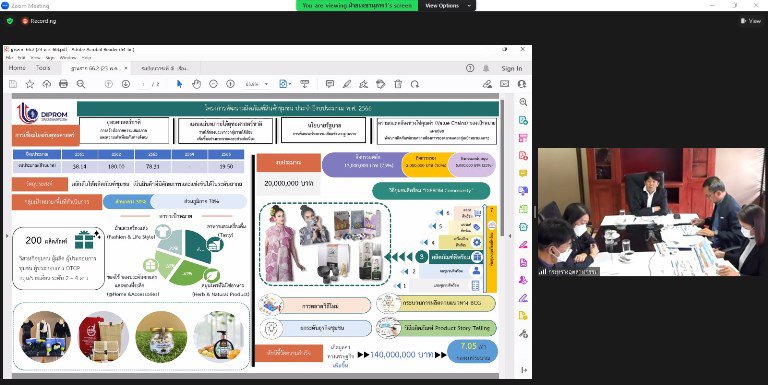Click the Recording indicator in Zoom
The height and width of the screenshot is (385, 768).
tap(39, 21)
